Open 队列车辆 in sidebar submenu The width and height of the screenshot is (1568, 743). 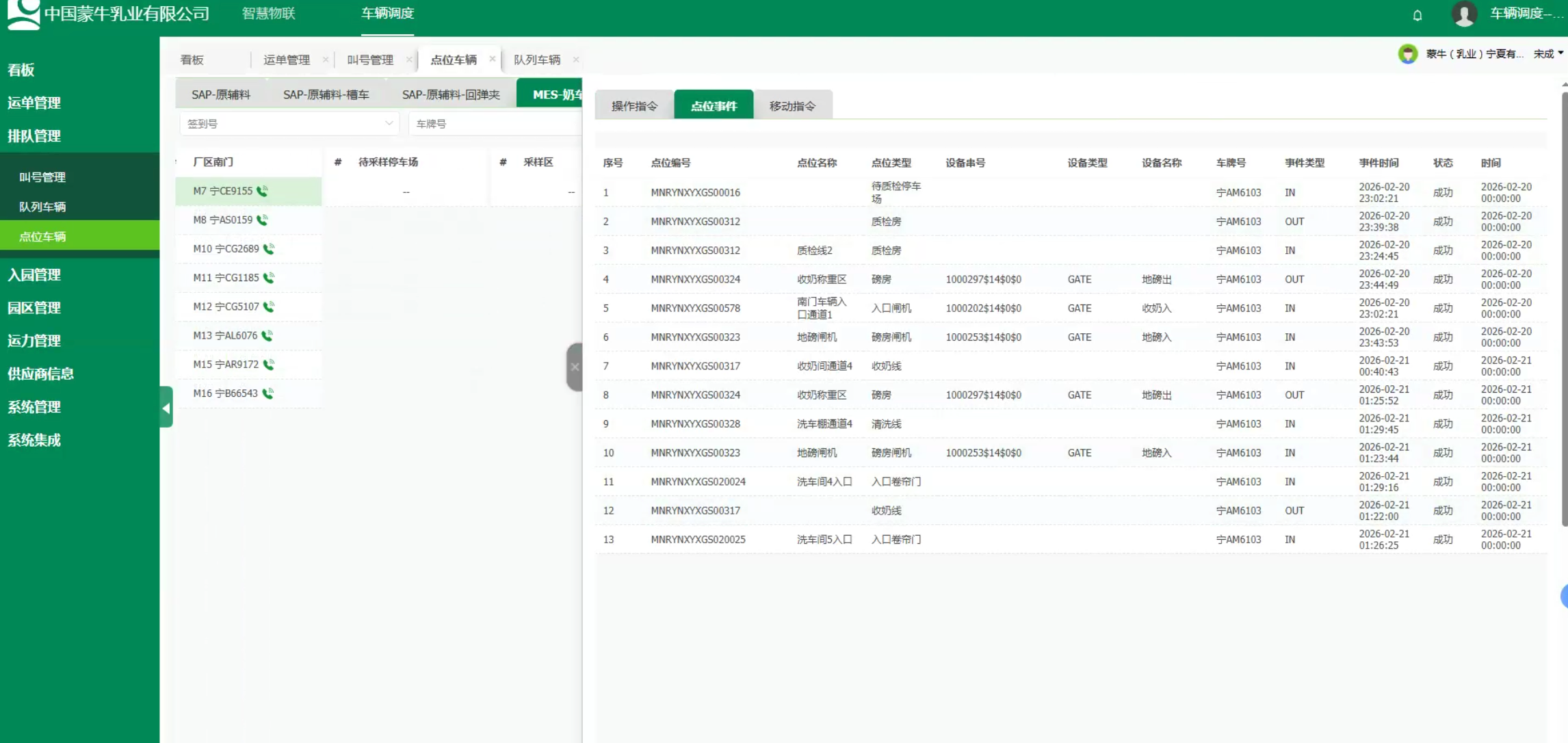pyautogui.click(x=42, y=207)
